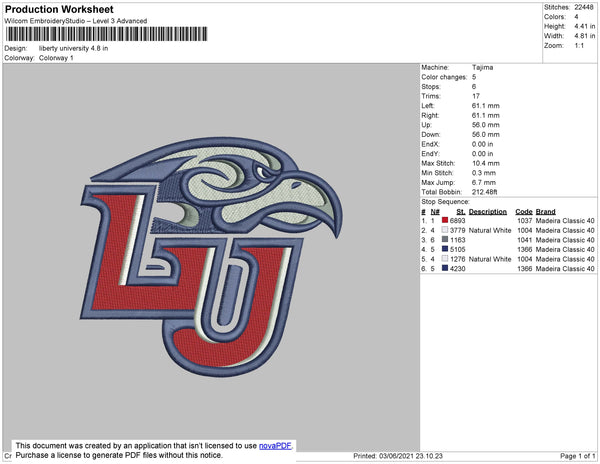Click the white swatch in stop 5
Screen dimensions: 600x464
(x=445, y=259)
